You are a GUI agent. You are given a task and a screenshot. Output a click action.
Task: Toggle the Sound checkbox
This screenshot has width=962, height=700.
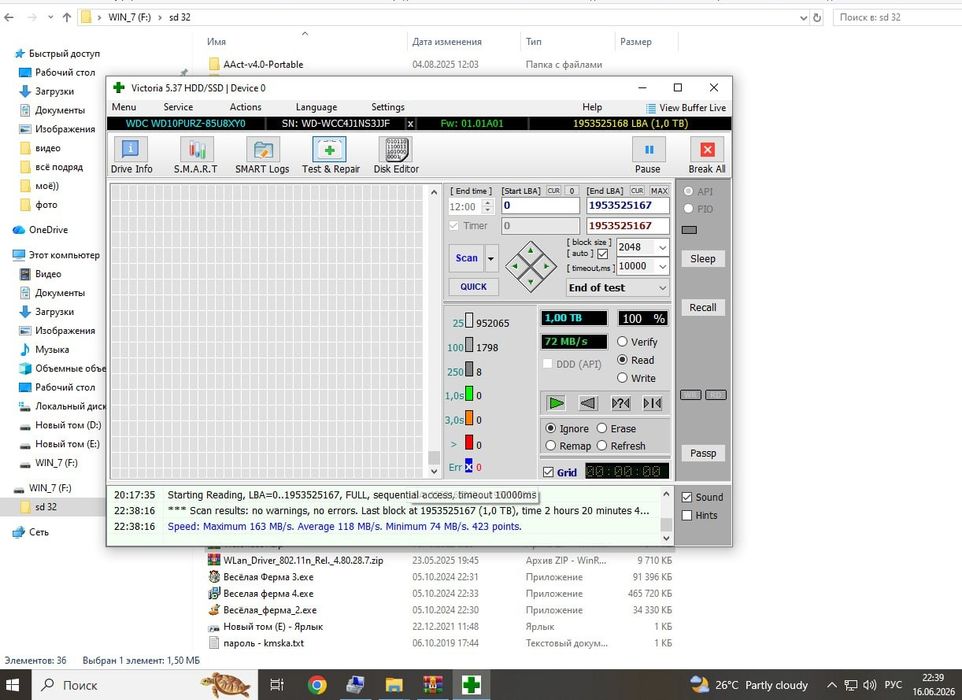(687, 498)
